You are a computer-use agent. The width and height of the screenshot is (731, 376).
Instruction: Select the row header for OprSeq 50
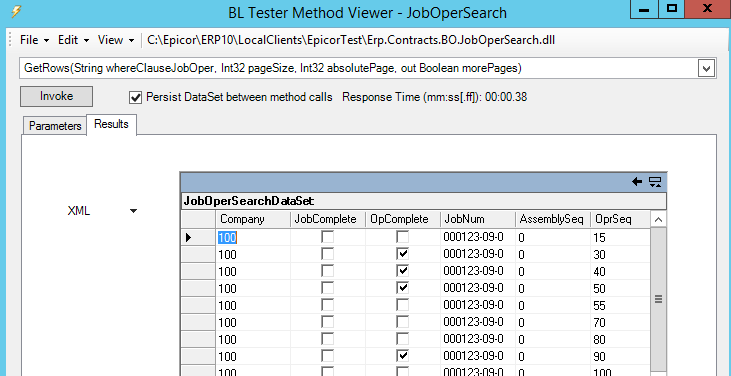click(198, 288)
